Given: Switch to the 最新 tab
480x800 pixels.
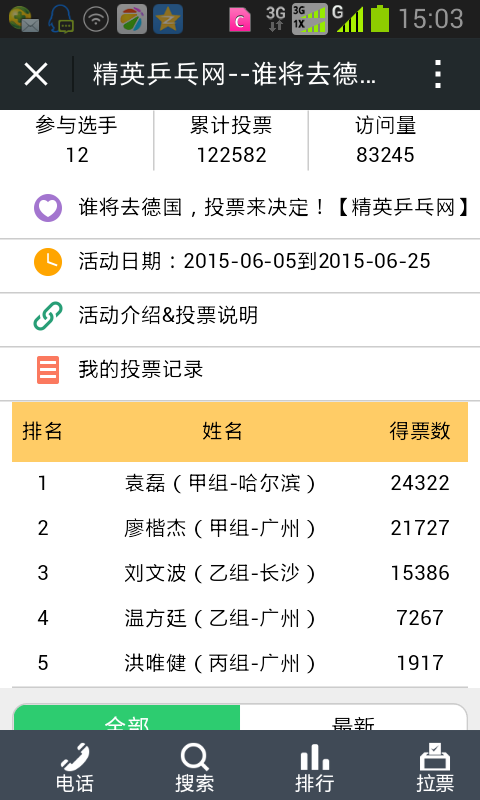Looking at the screenshot, I should 353,718.
